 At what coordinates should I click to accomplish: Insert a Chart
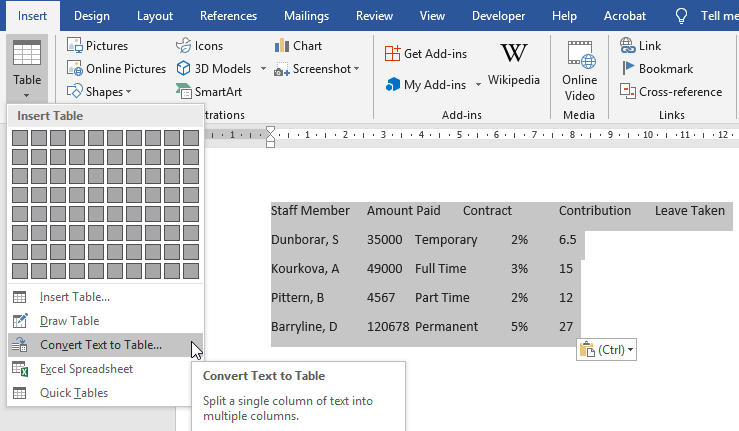[282, 46]
